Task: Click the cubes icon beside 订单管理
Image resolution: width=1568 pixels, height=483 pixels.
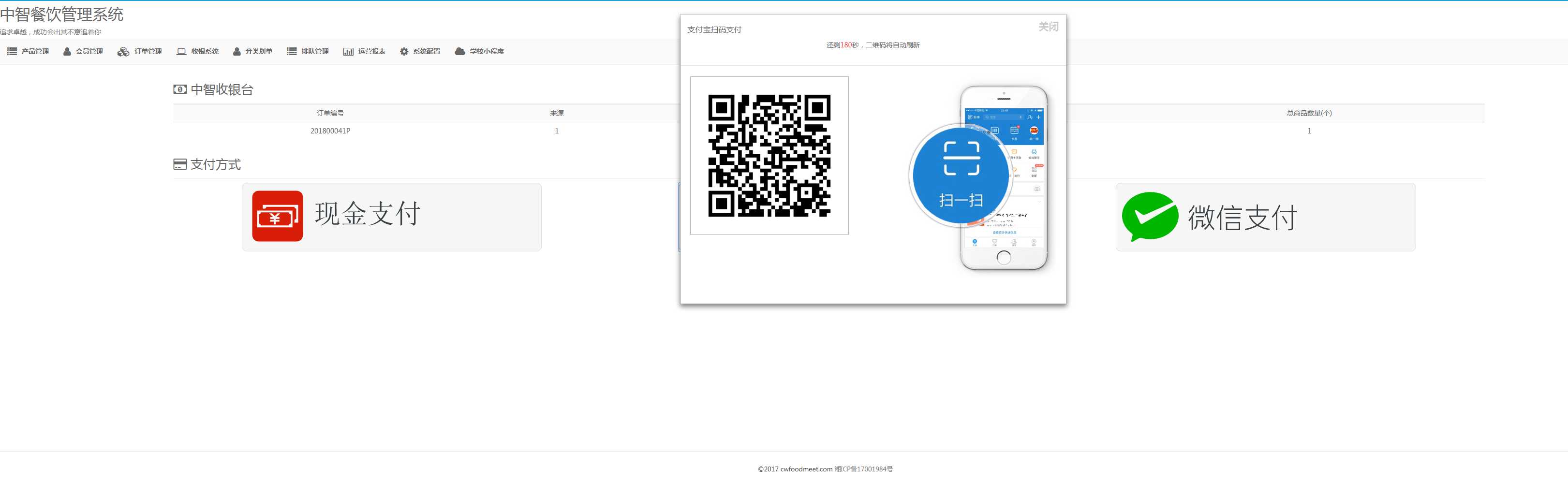Action: coord(123,52)
